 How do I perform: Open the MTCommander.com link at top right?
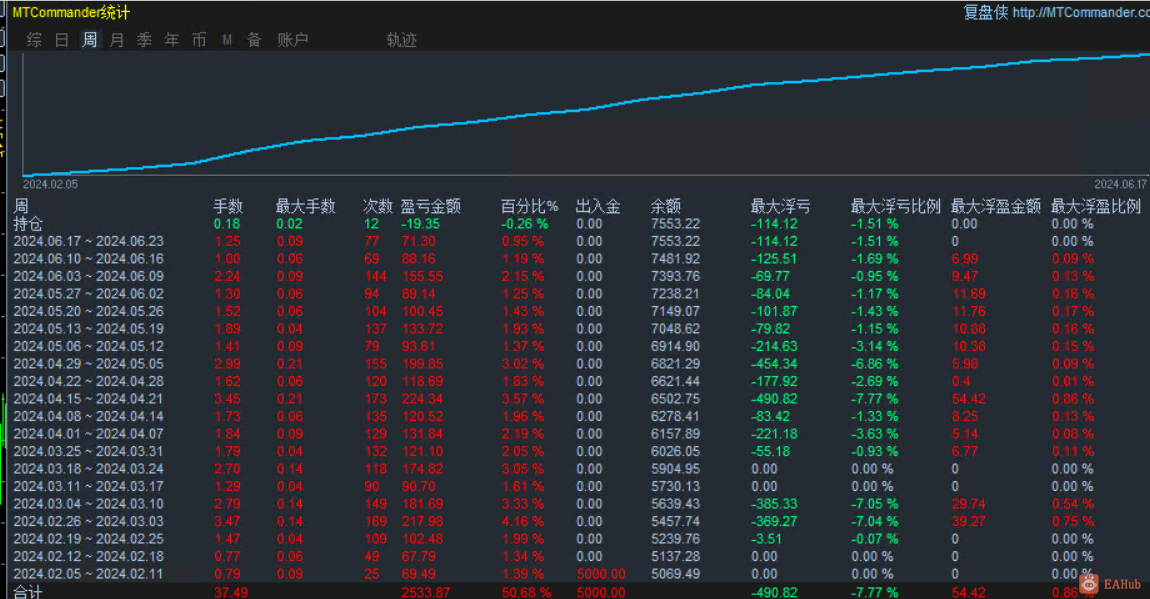pos(1081,12)
